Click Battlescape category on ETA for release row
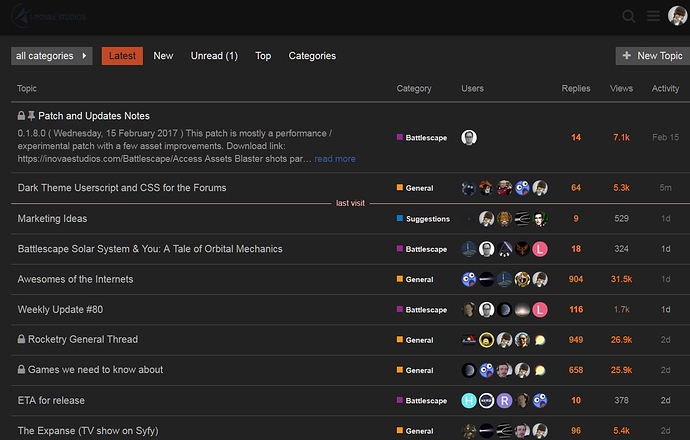 422,400
